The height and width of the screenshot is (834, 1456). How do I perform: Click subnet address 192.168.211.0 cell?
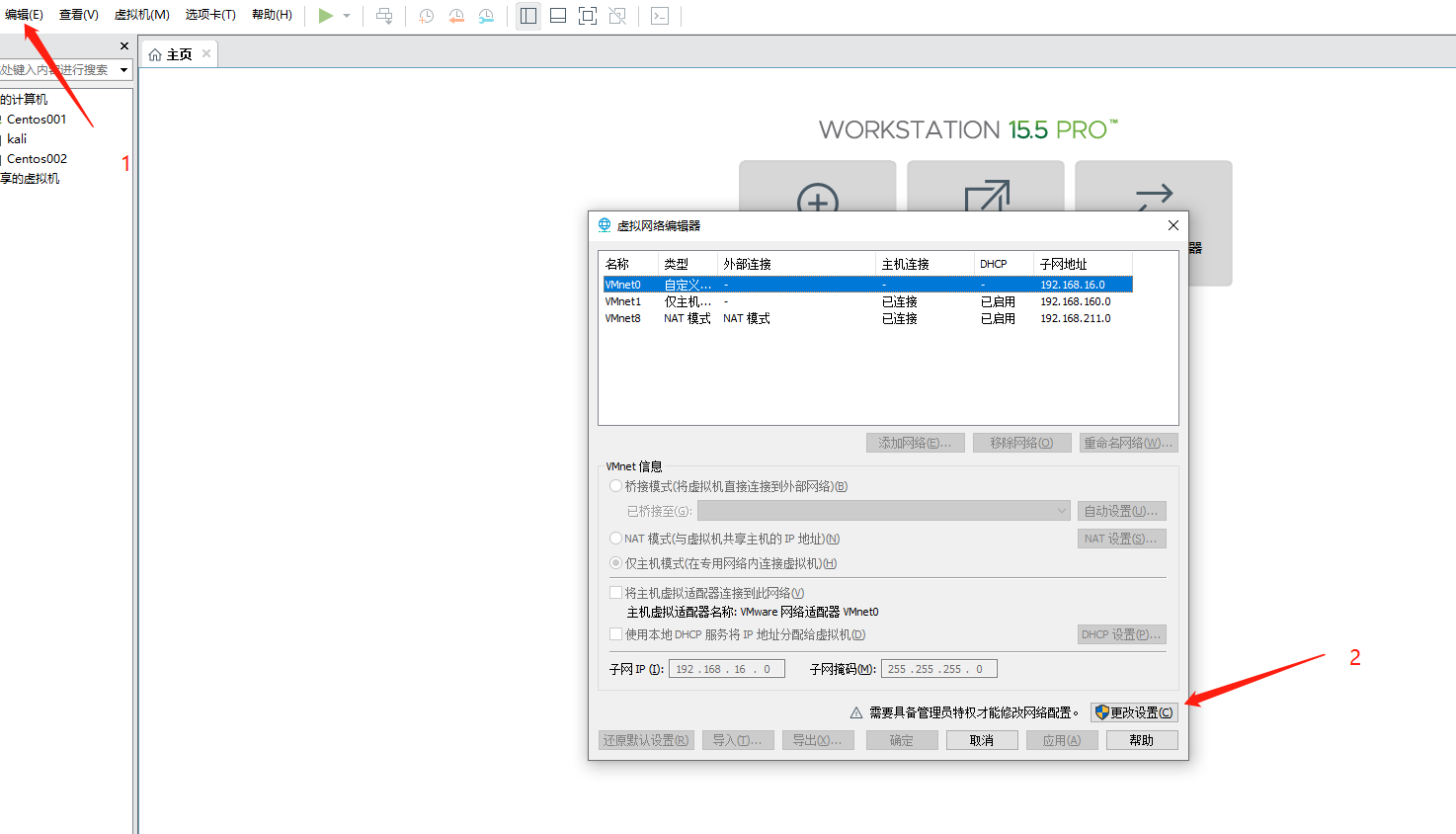coord(1075,318)
